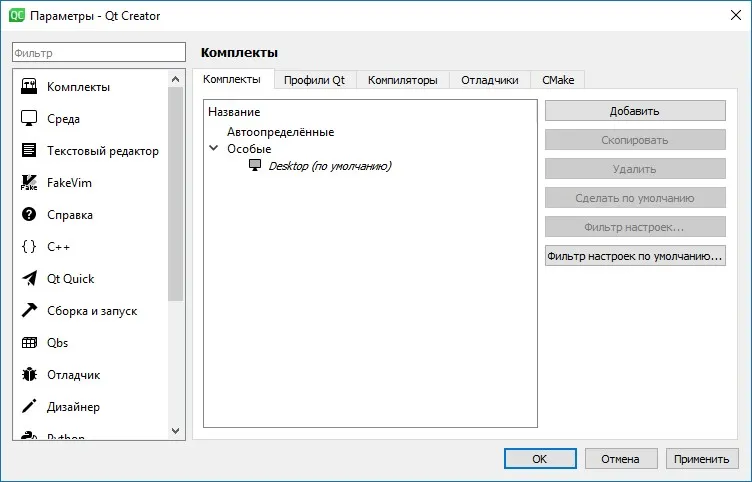This screenshot has height=482, width=752.
Task: Switch to the Компиляторы tab
Action: click(x=402, y=80)
